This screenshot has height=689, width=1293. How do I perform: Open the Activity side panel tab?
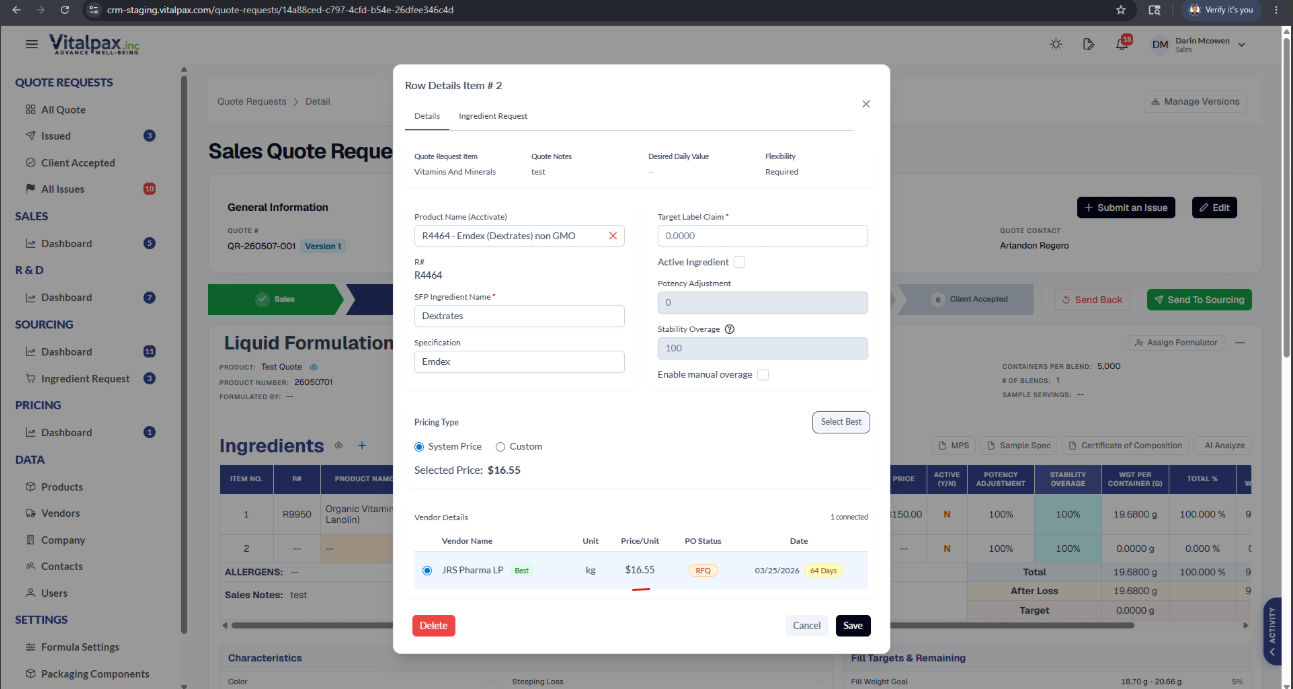[x=1272, y=631]
